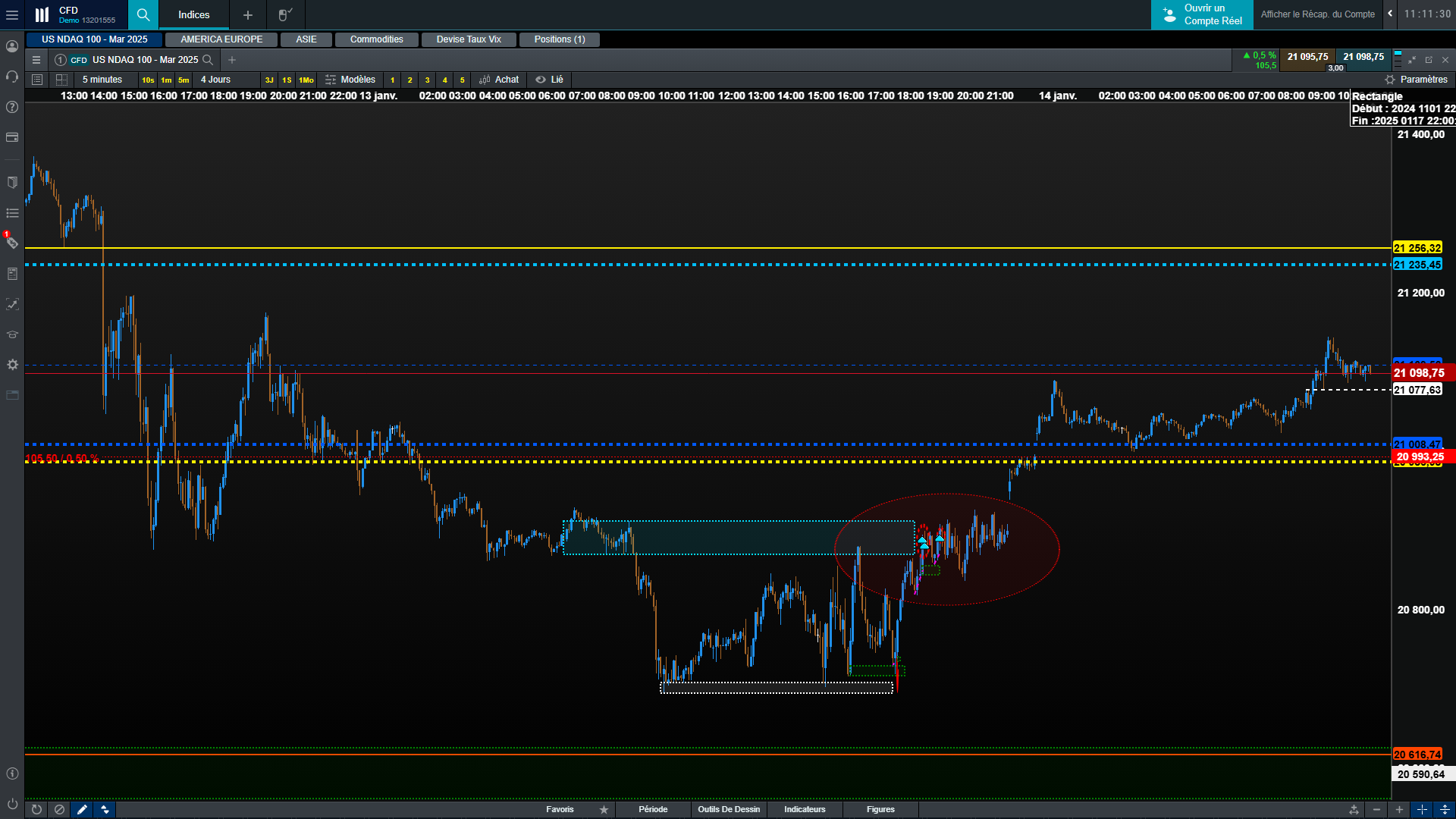The image size is (1456, 819).
Task: Open the chart layout grid icon
Action: click(x=61, y=80)
